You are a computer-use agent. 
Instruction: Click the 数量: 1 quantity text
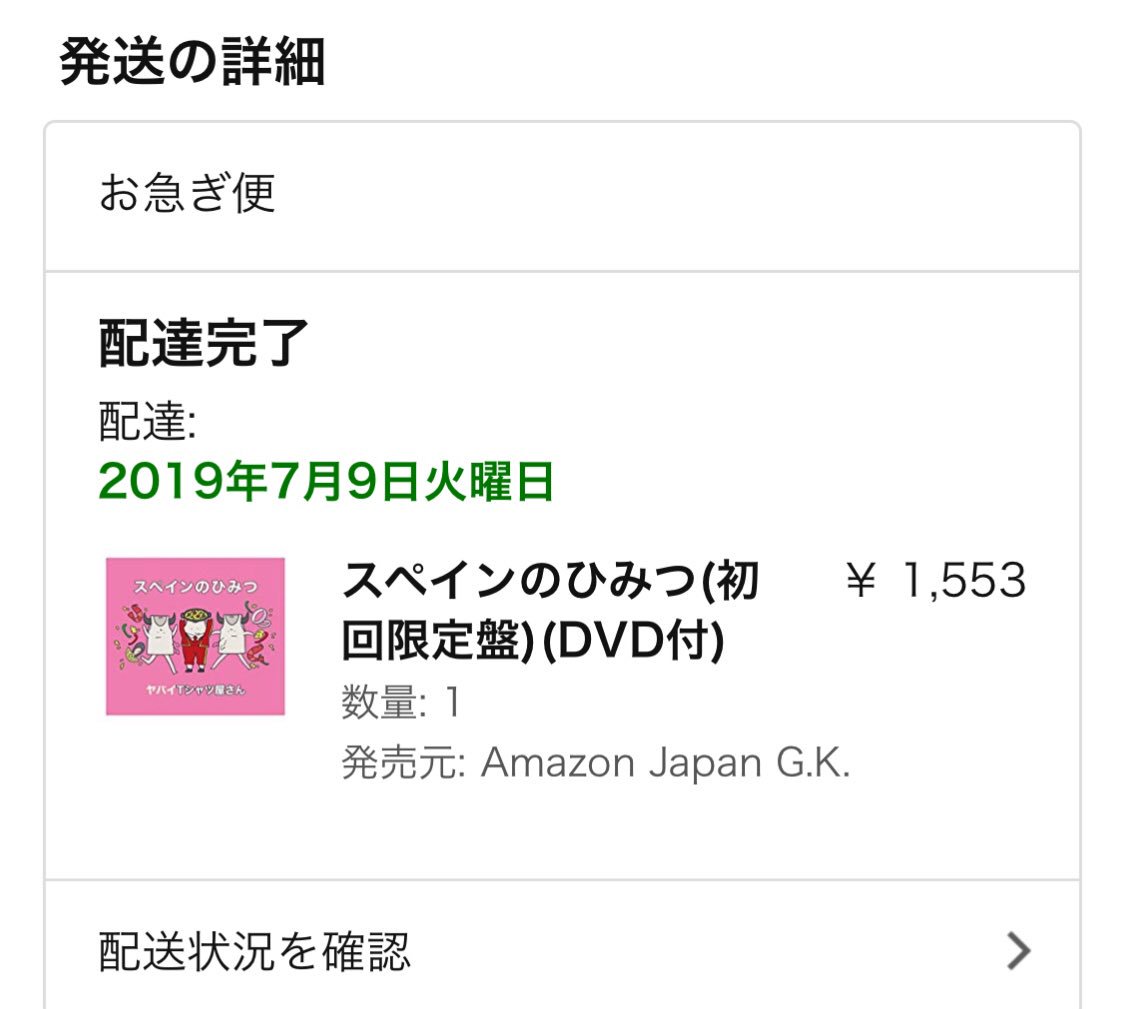pyautogui.click(x=400, y=701)
